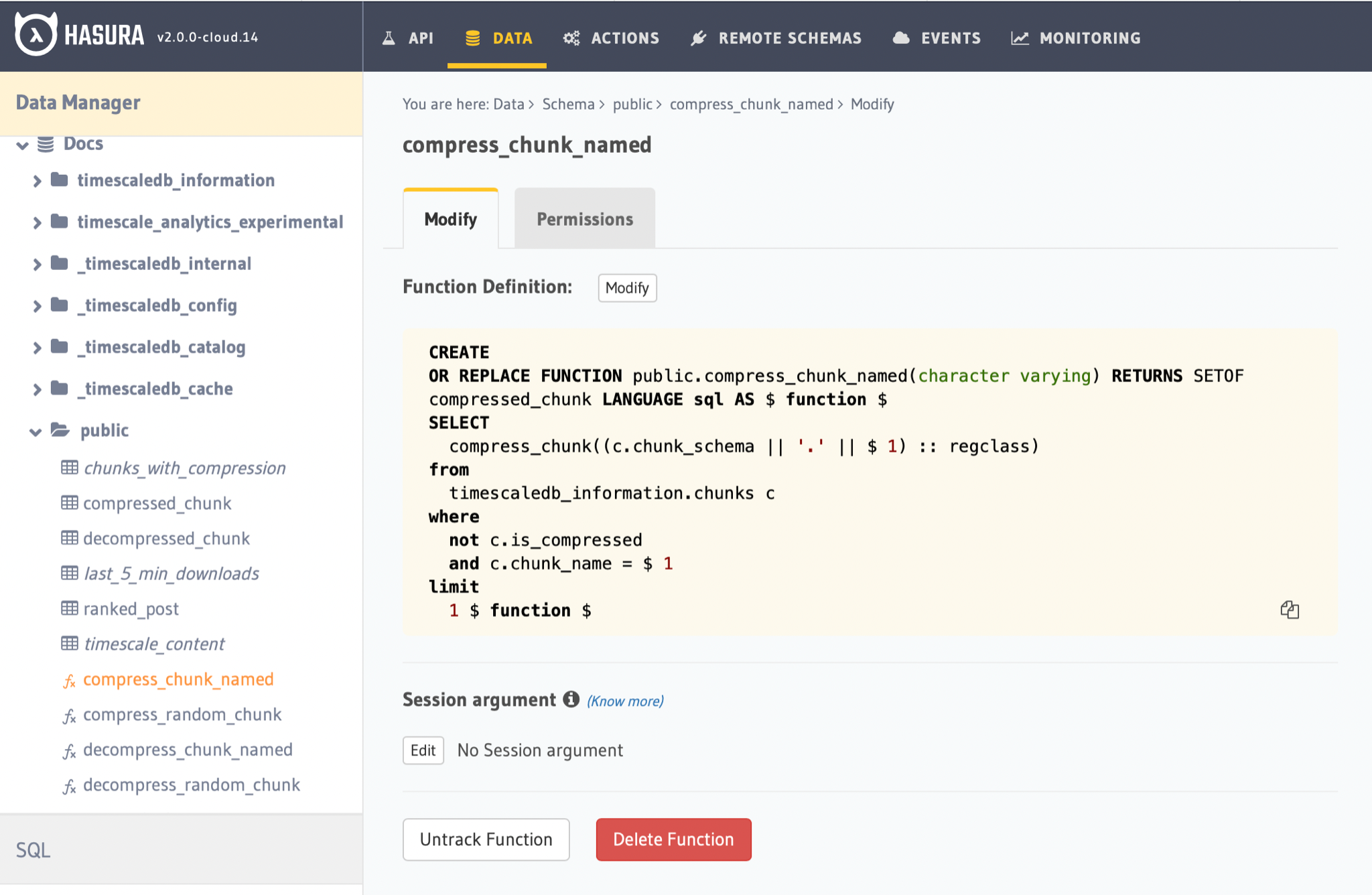1372x895 pixels.
Task: Click the table icon for last_5_min_downloads
Action: 70,573
